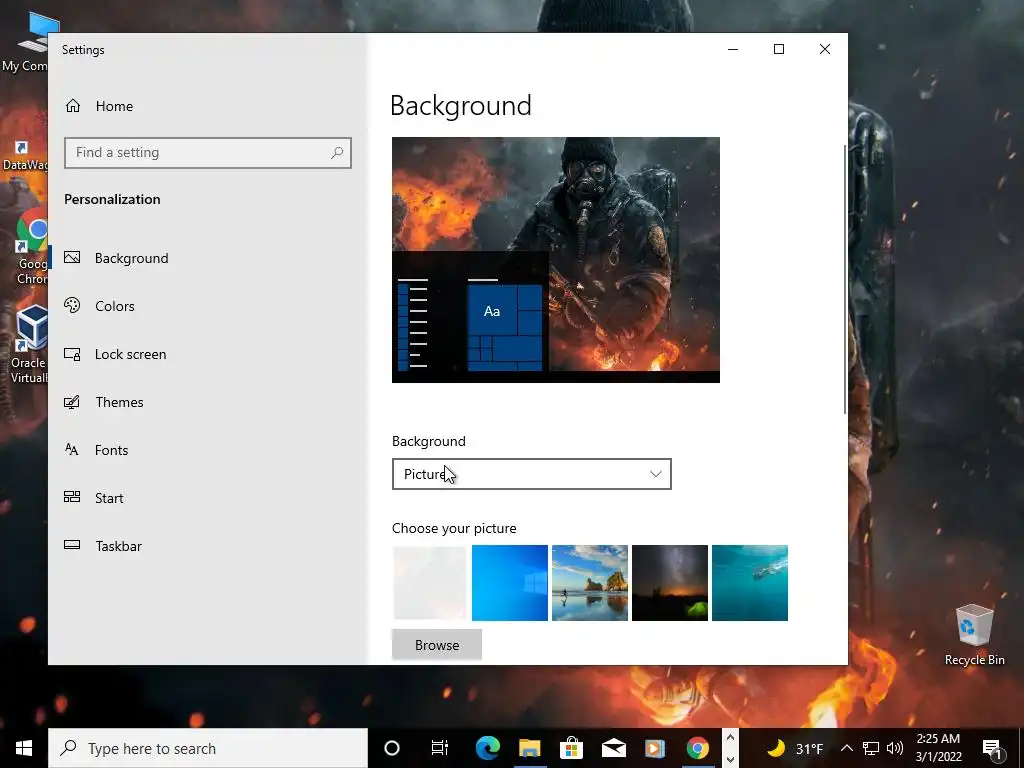The image size is (1024, 768).
Task: Open Microsoft Store from taskbar
Action: pos(571,748)
